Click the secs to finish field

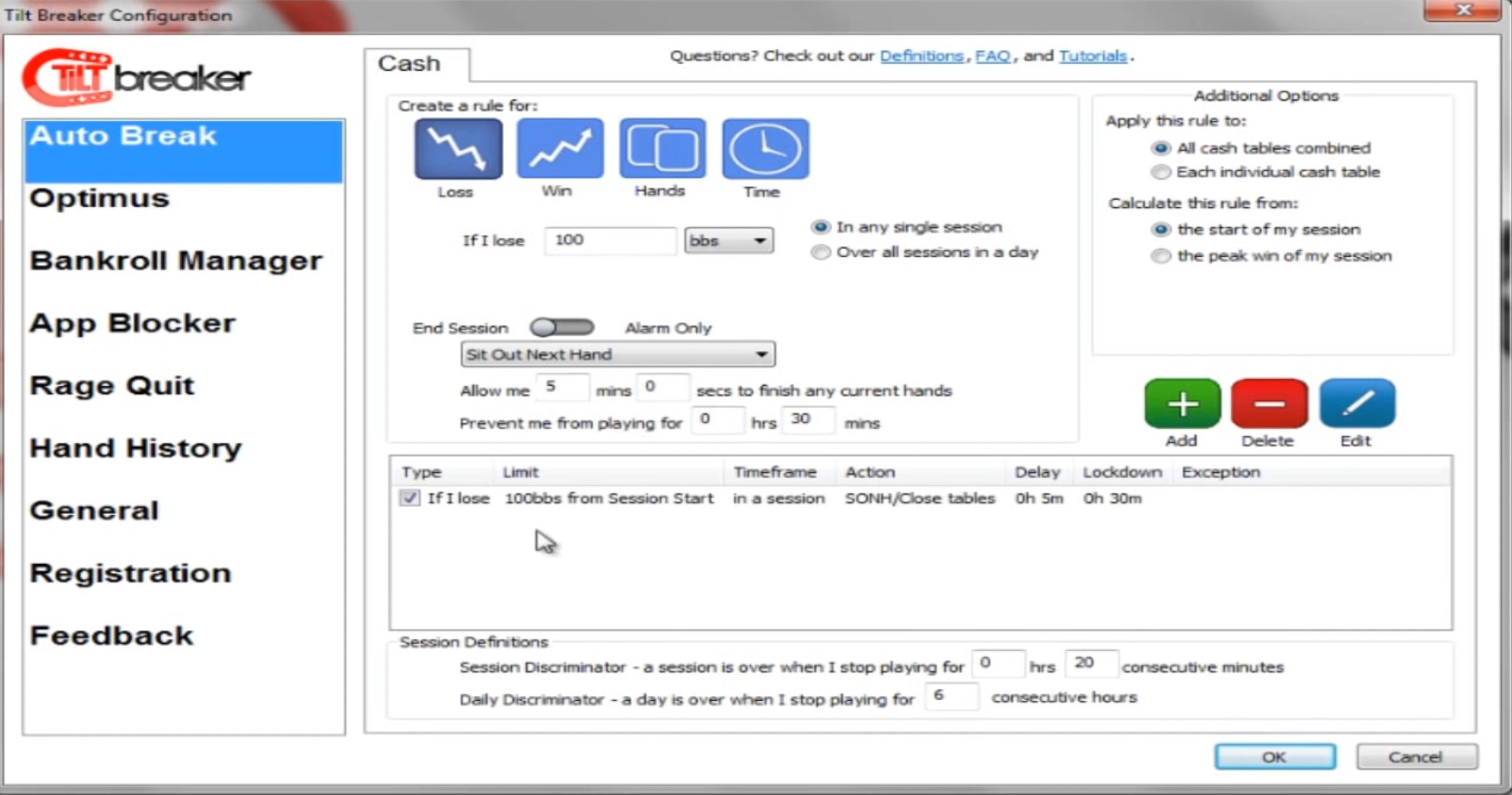(x=663, y=388)
